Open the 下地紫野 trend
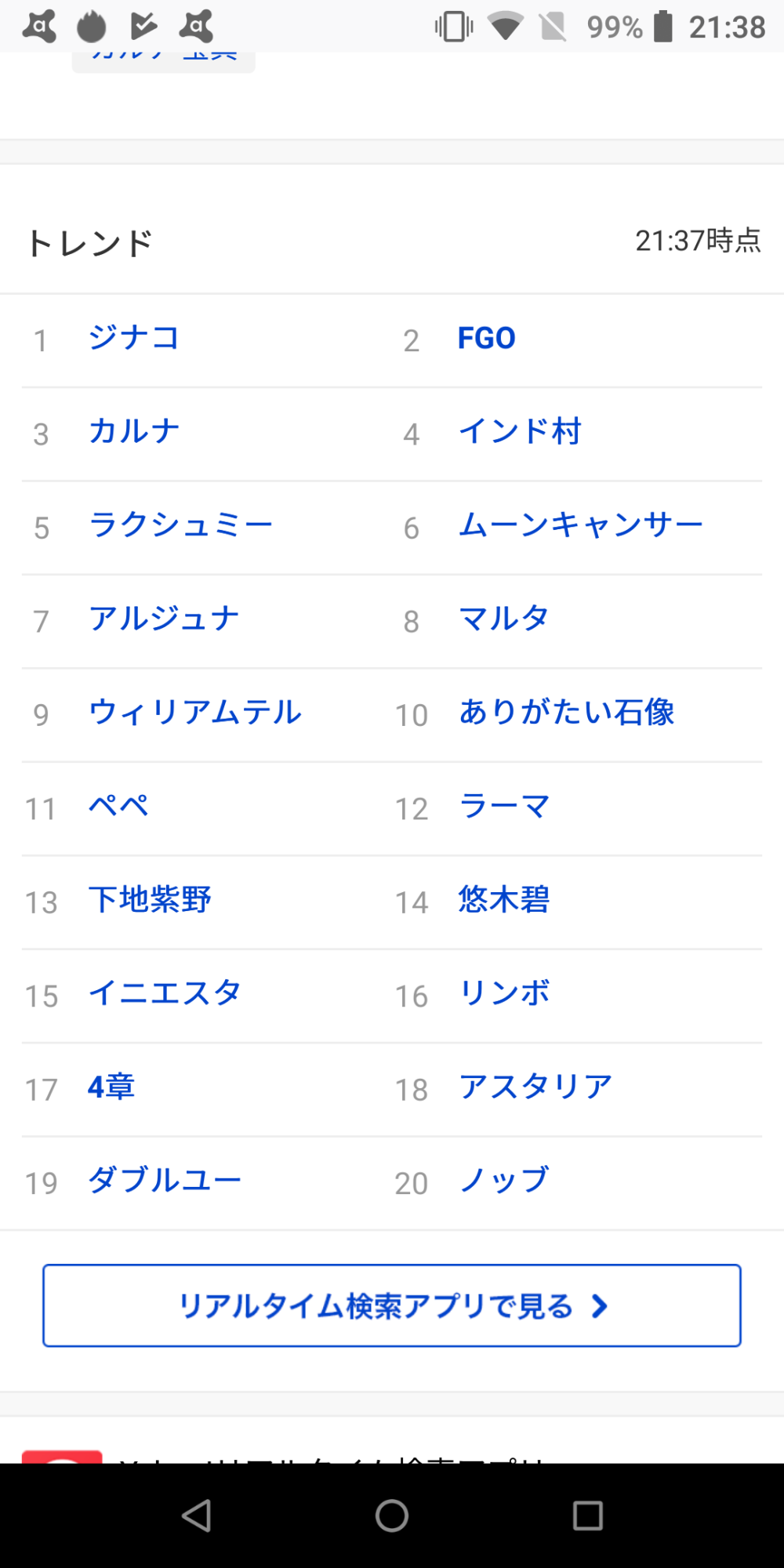The height and width of the screenshot is (1568, 784). pyautogui.click(x=150, y=900)
